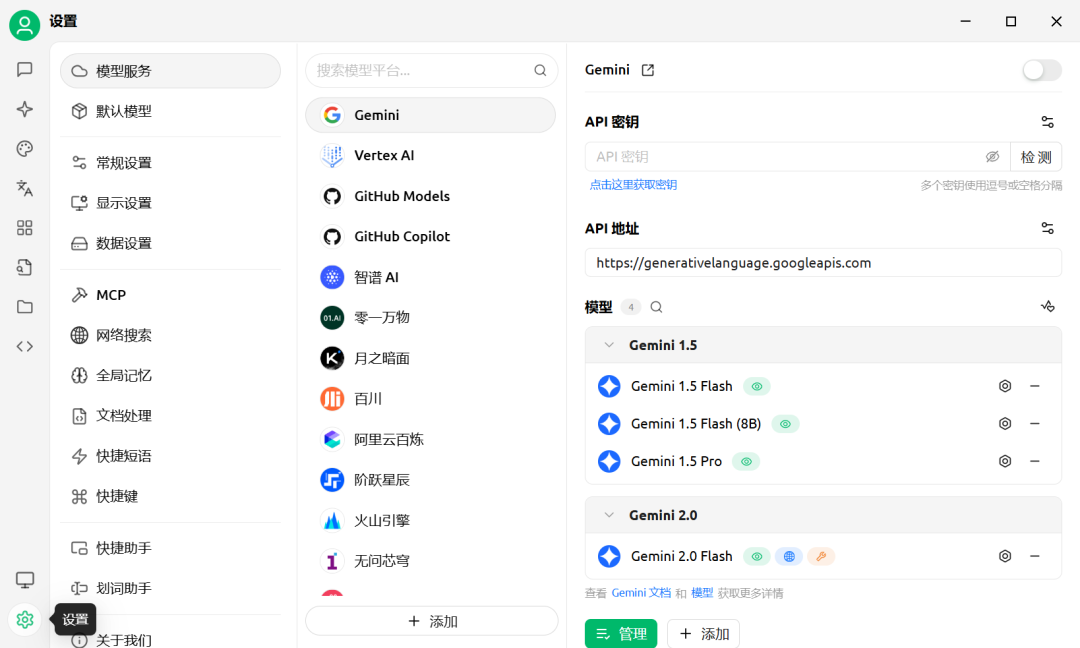Click 添加 button under provider list
Viewport: 1080px width, 648px height.
pos(432,621)
